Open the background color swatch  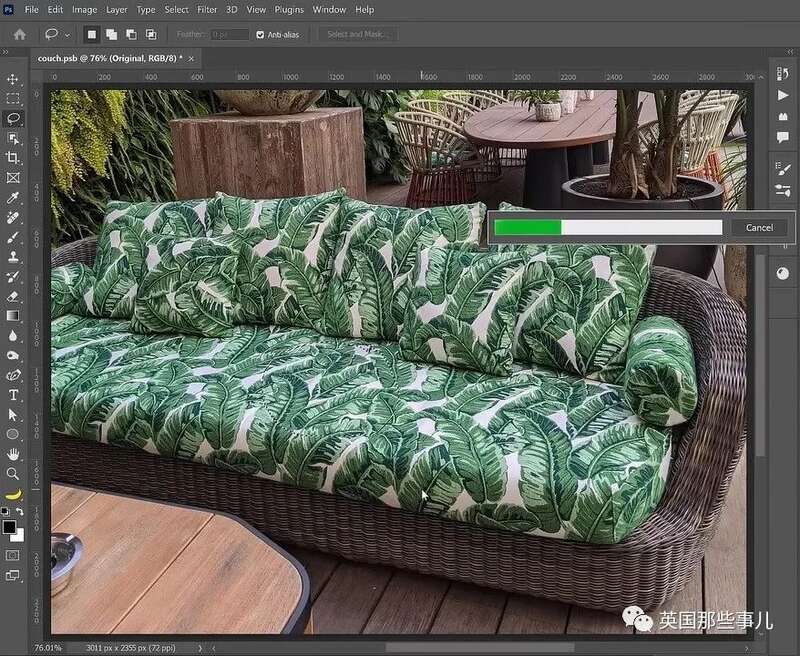click(19, 536)
